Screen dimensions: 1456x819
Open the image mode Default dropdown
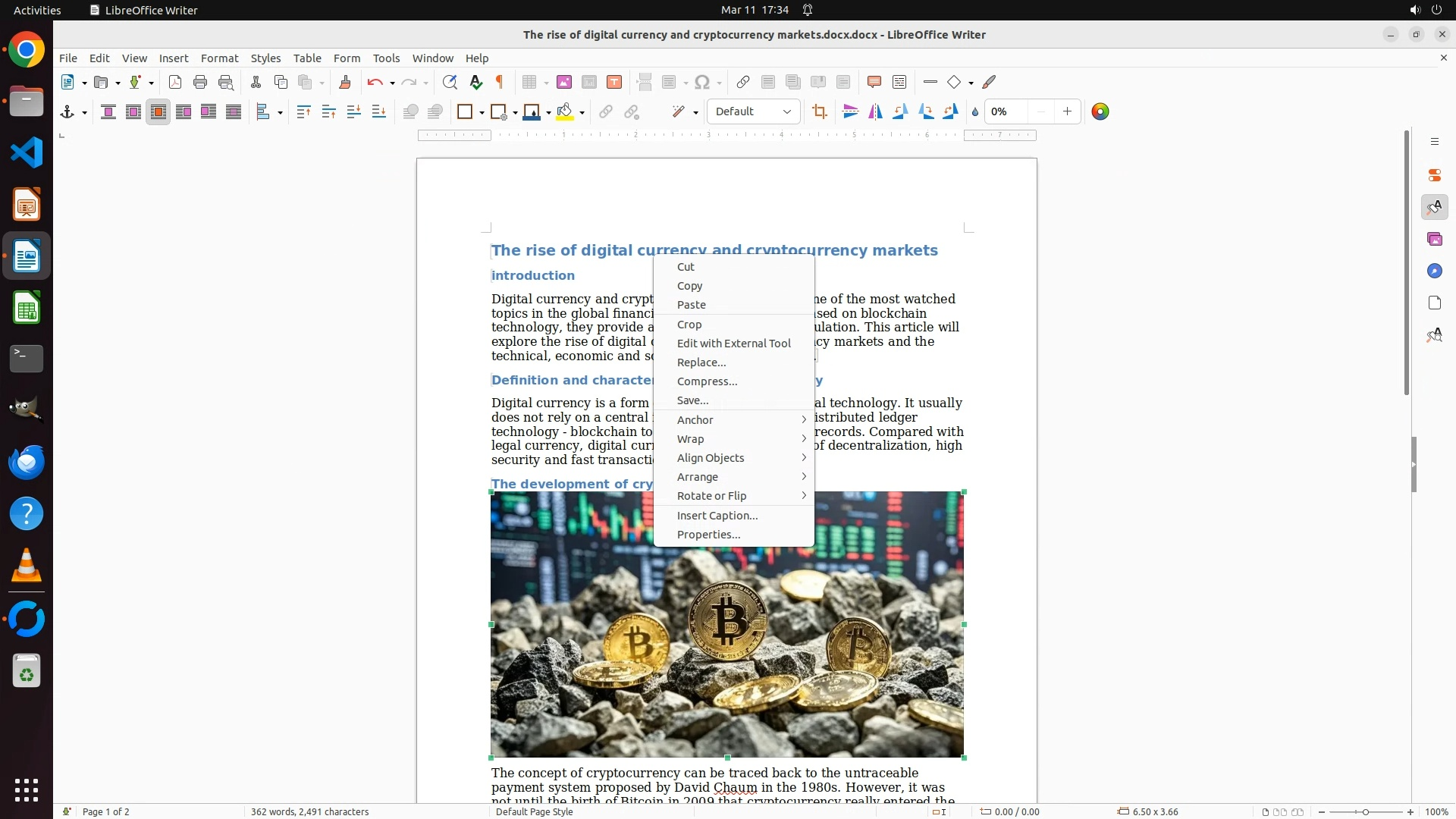coord(753,112)
